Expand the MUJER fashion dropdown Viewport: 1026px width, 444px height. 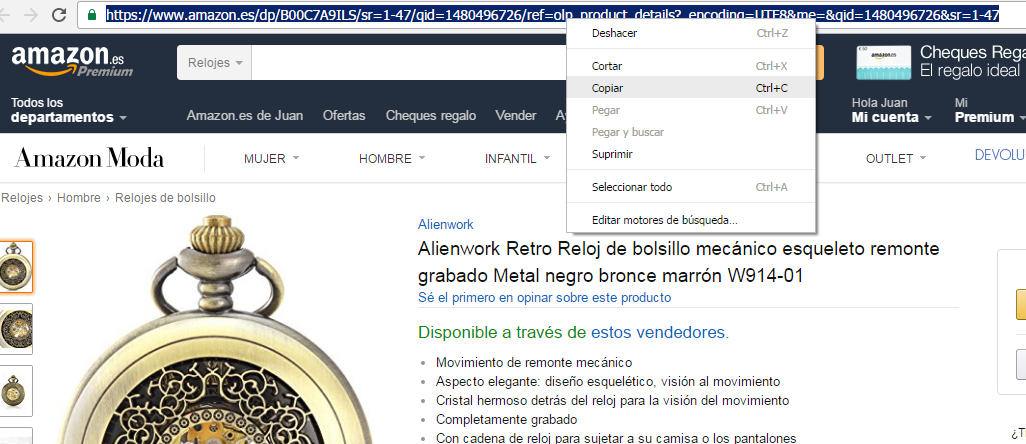click(272, 158)
